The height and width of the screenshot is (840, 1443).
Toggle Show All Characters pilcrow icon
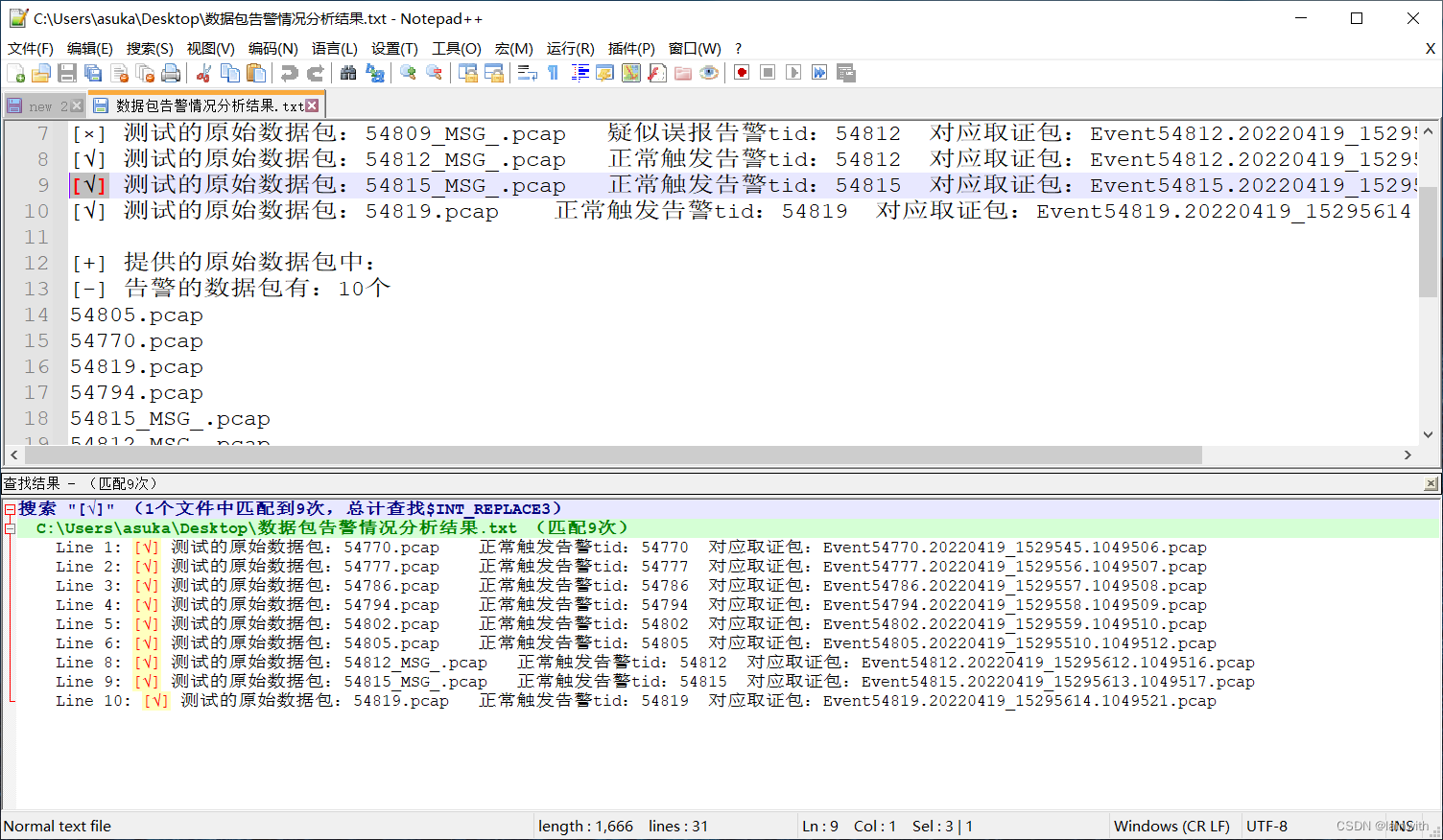click(x=554, y=73)
